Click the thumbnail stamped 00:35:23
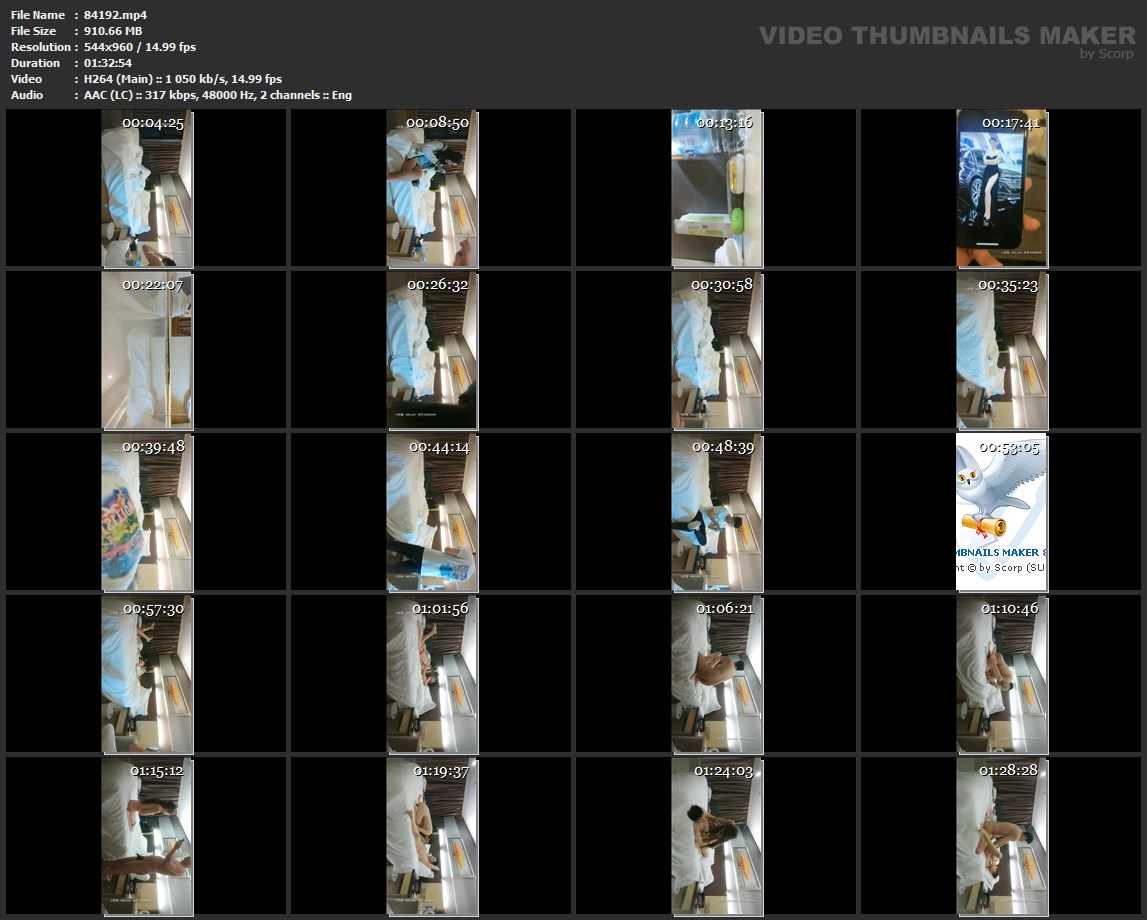Image resolution: width=1147 pixels, height=920 pixels. coord(1001,351)
